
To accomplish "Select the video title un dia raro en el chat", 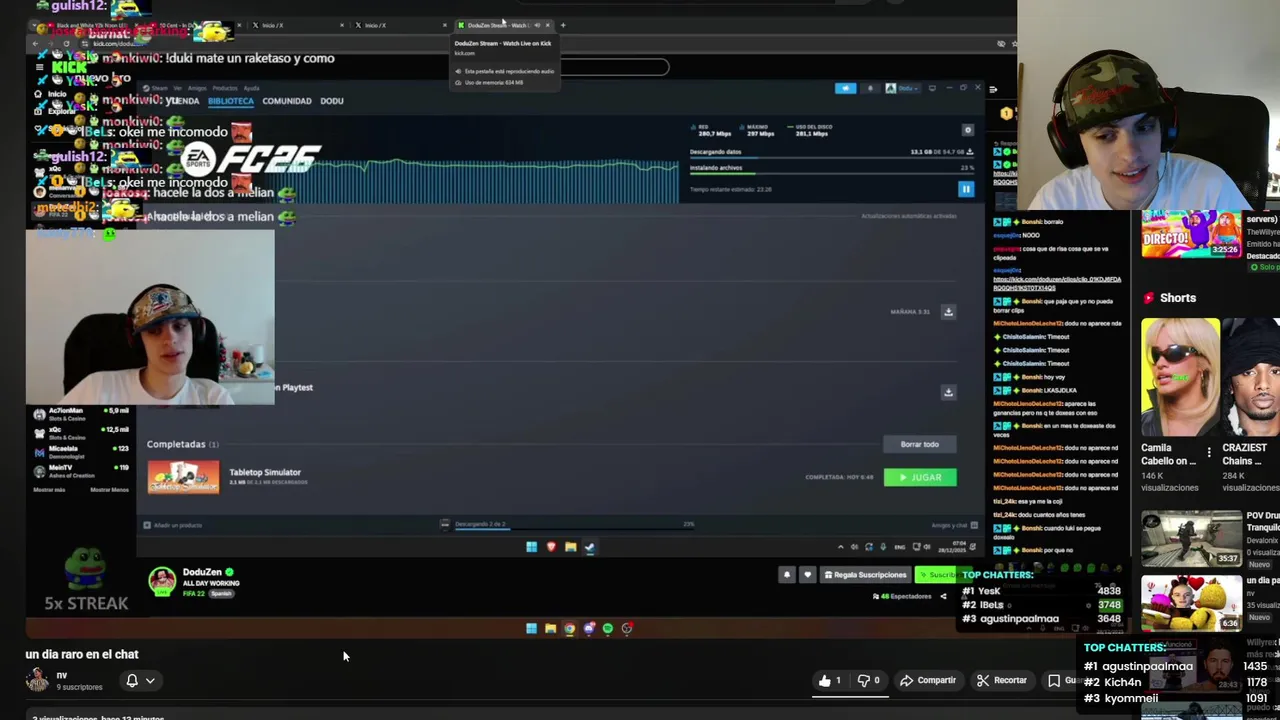I will click(x=82, y=654).
